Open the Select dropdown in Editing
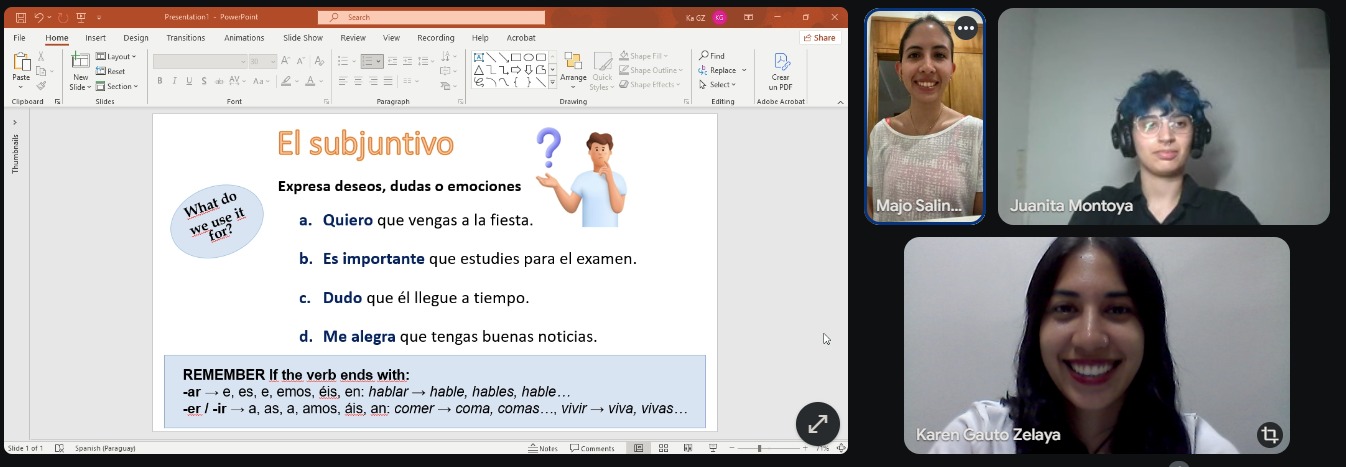 coord(720,85)
